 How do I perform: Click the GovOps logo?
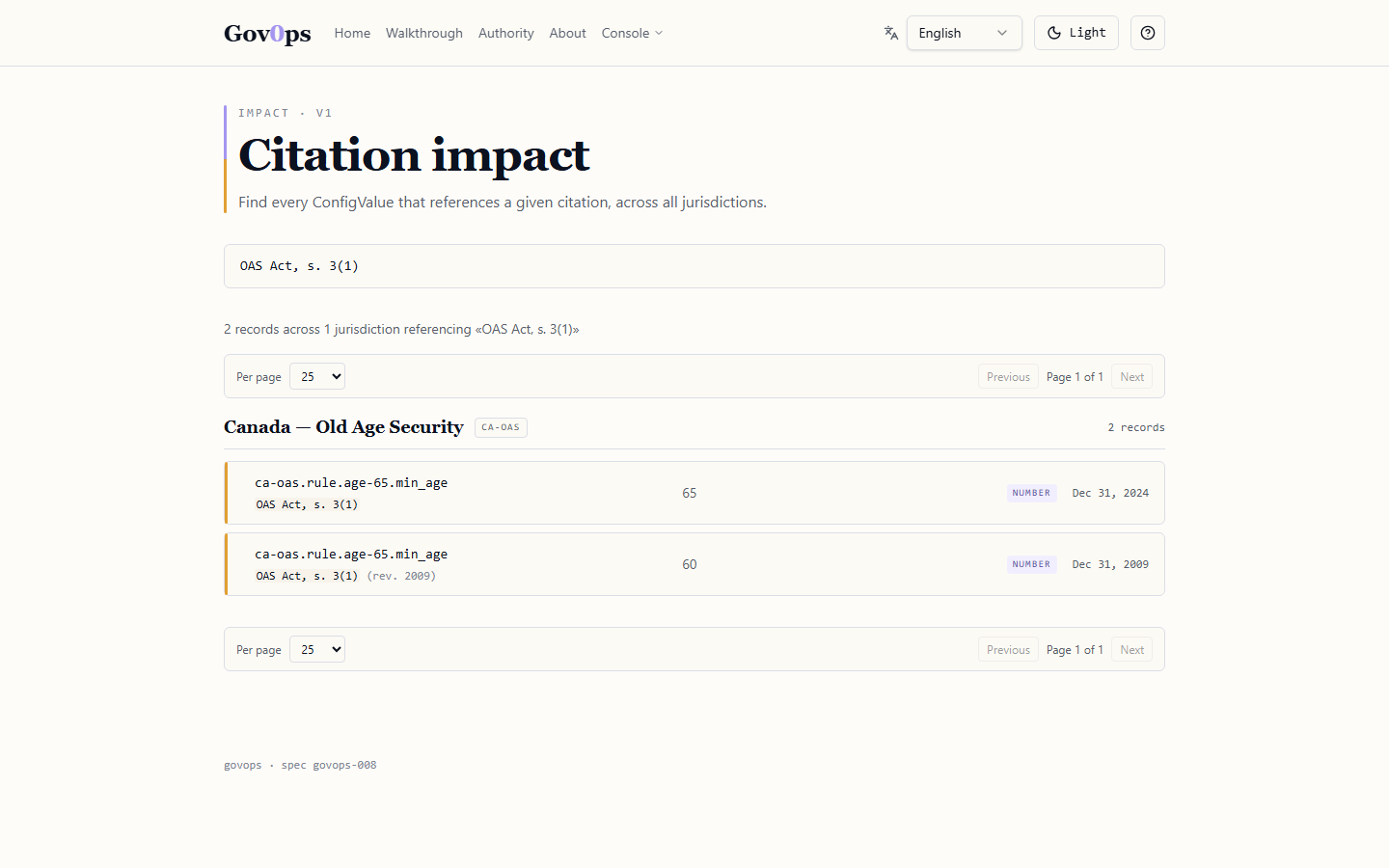click(x=267, y=33)
